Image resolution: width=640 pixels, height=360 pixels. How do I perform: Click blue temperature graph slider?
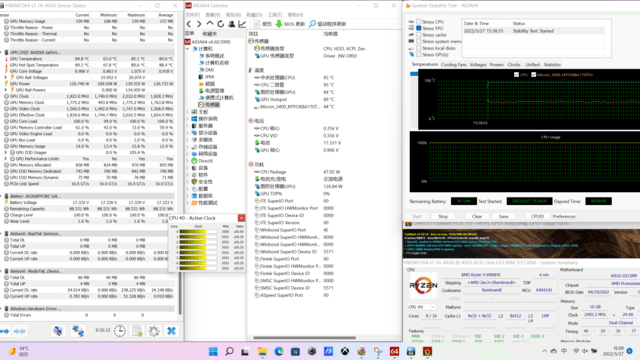tap(414, 74)
